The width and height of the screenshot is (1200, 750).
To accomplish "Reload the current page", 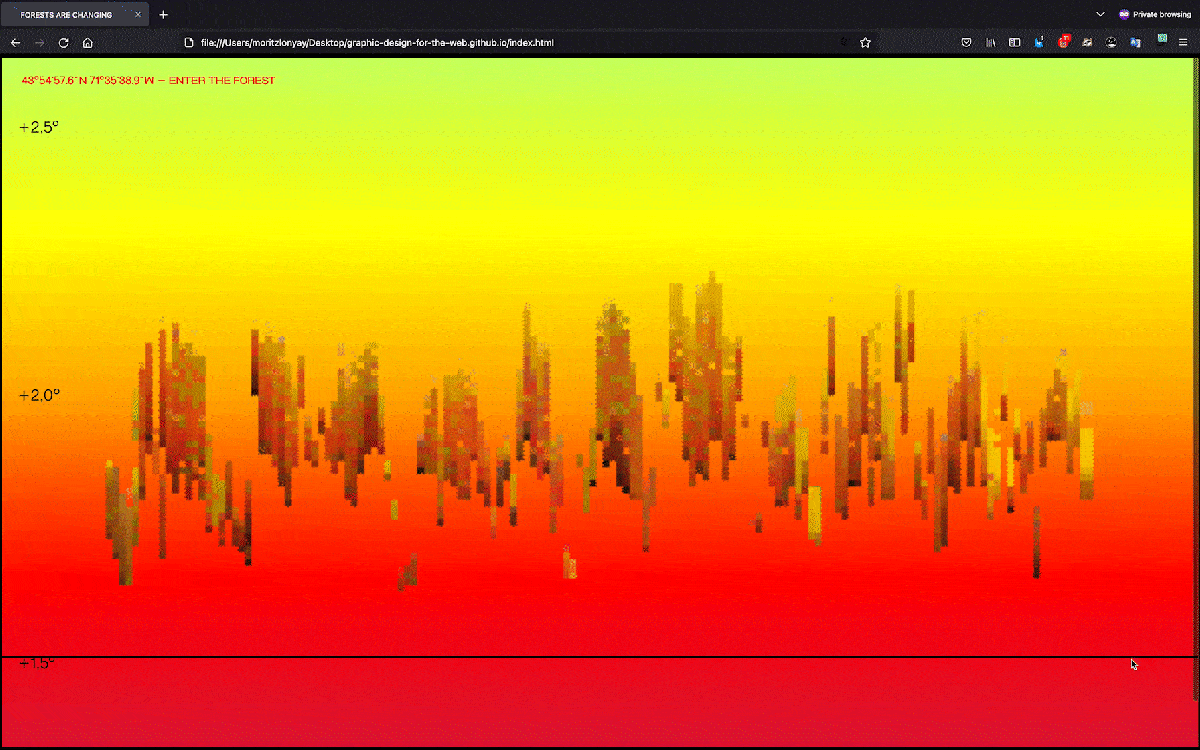I will point(63,43).
